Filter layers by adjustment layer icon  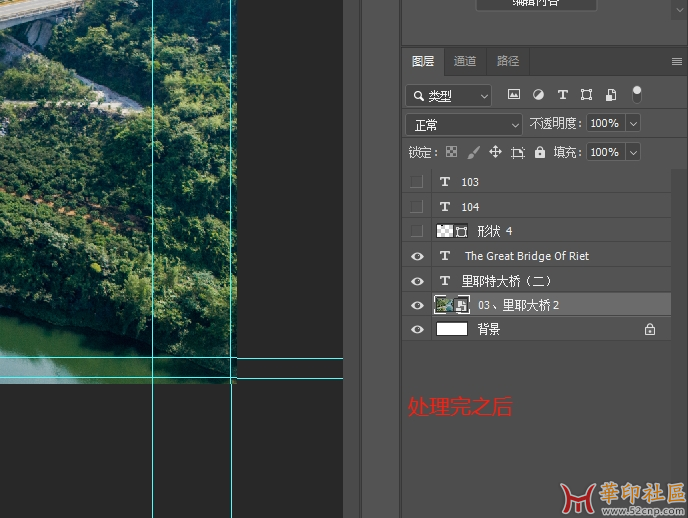click(x=538, y=95)
